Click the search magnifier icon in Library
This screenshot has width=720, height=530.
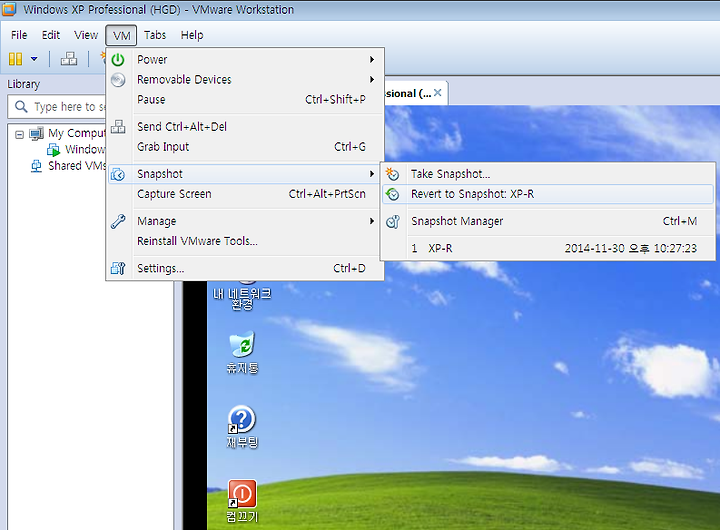(x=21, y=107)
